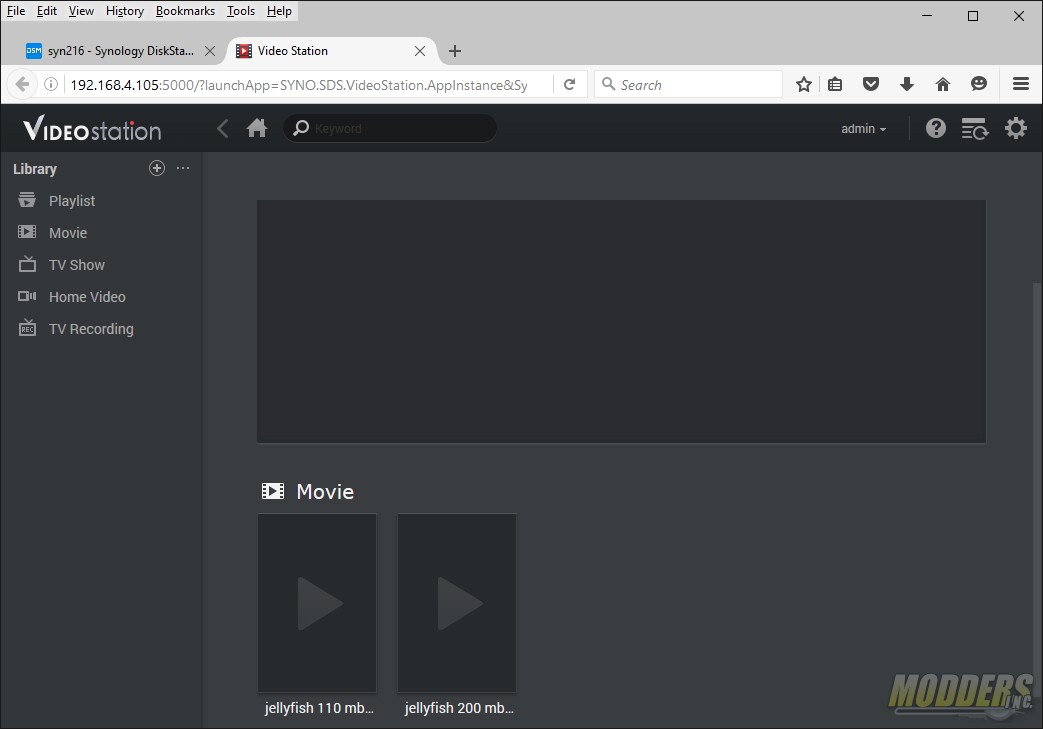Click the VideoStation logo
The width and height of the screenshot is (1043, 729).
(x=92, y=129)
